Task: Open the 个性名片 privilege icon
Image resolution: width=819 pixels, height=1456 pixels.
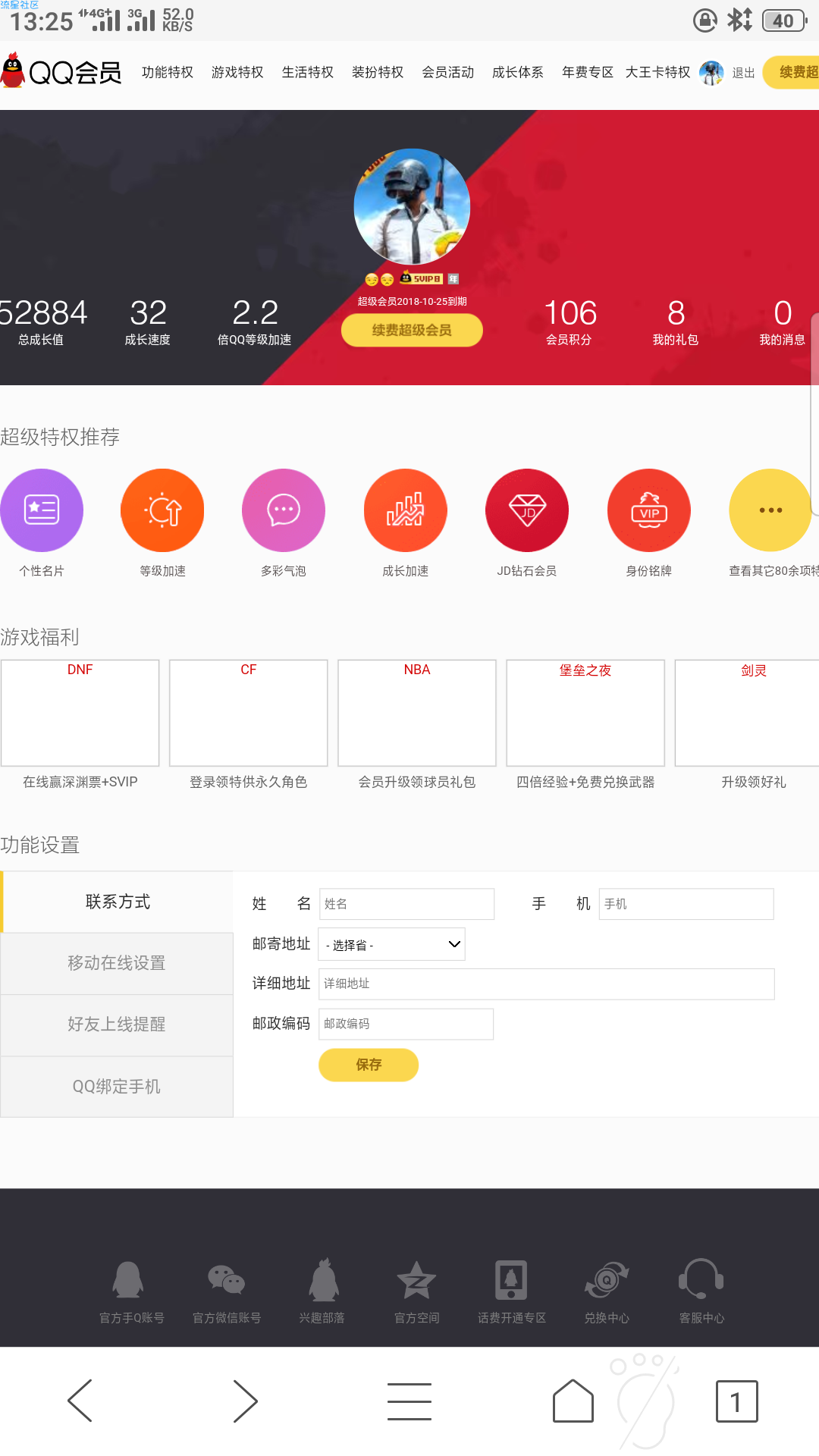Action: (41, 510)
